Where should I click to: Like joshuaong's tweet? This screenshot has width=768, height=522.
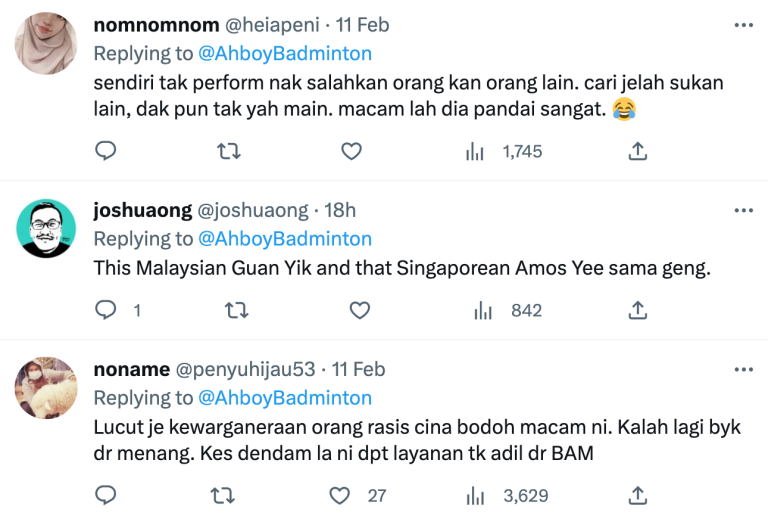click(360, 310)
